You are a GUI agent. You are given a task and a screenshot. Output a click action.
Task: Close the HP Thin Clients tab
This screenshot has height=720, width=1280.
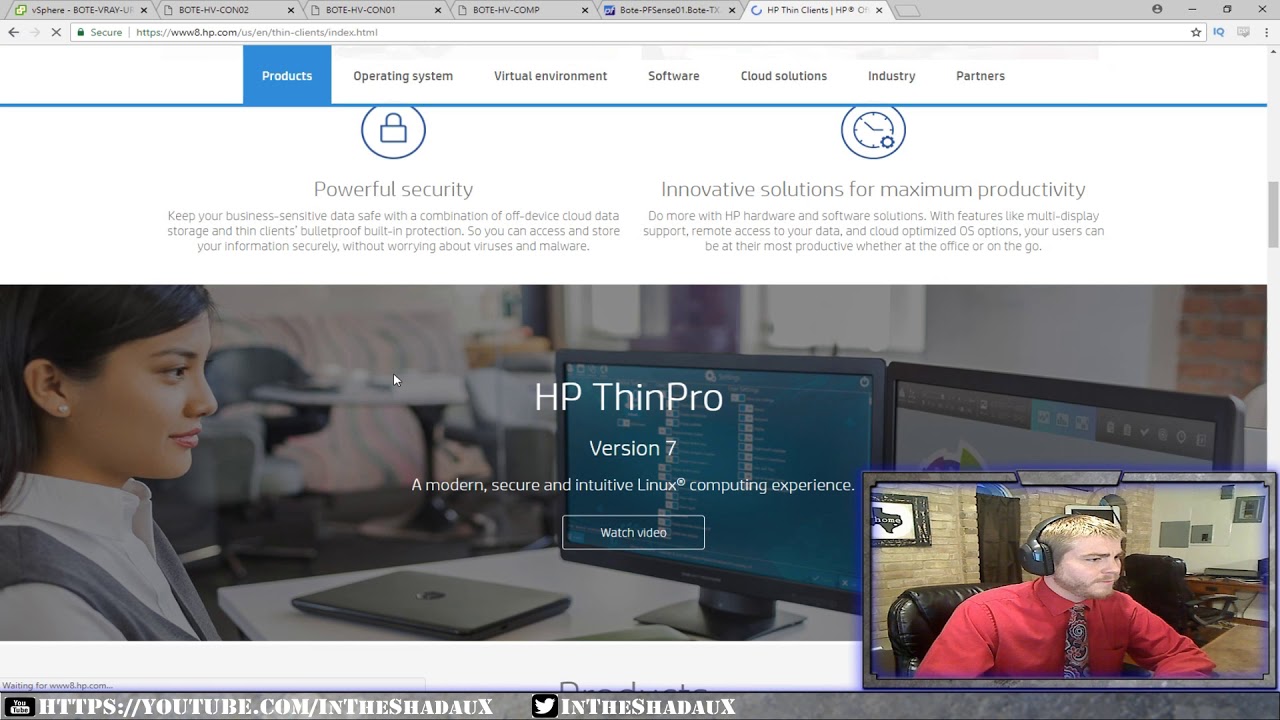879,10
